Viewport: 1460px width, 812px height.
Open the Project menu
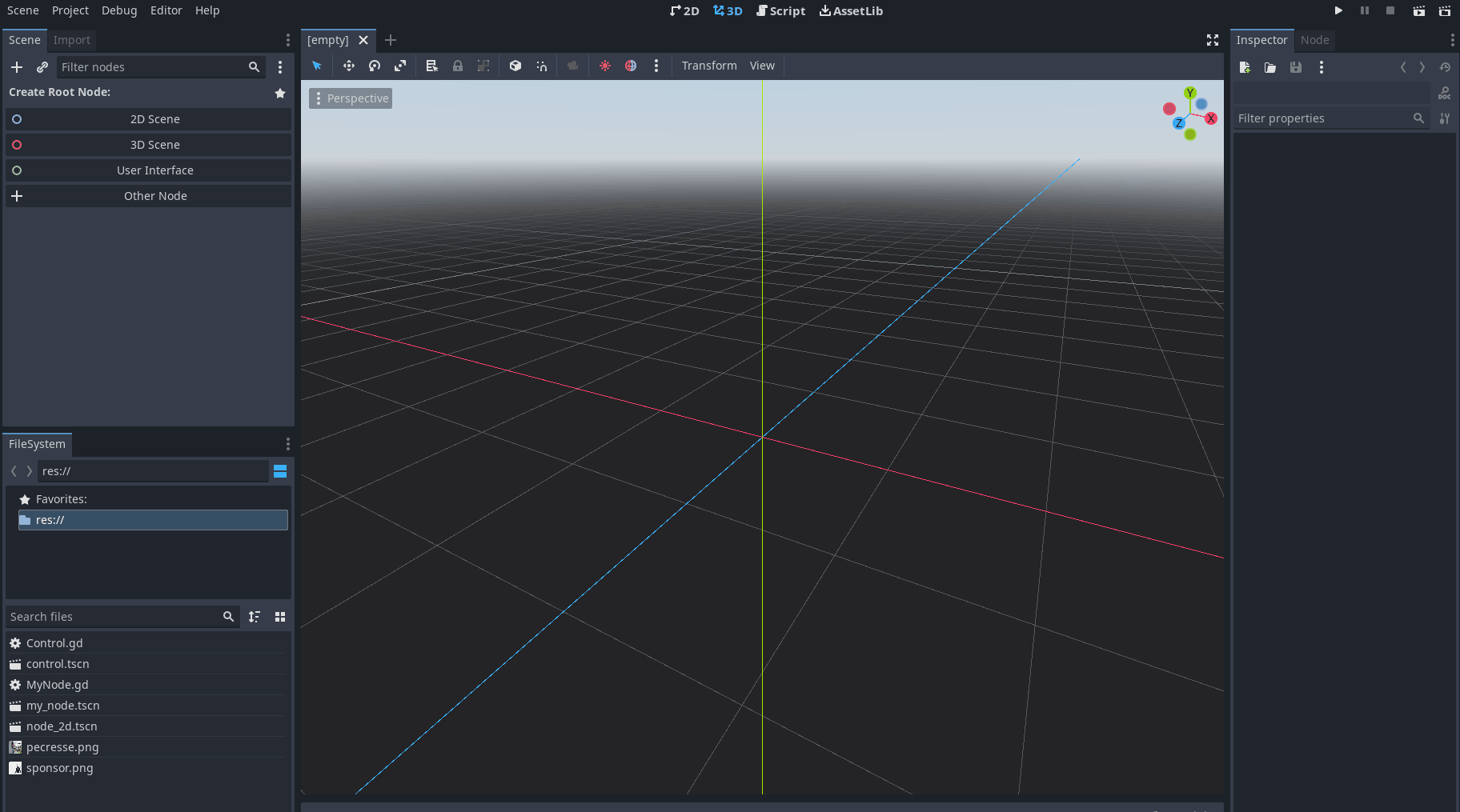tap(70, 10)
